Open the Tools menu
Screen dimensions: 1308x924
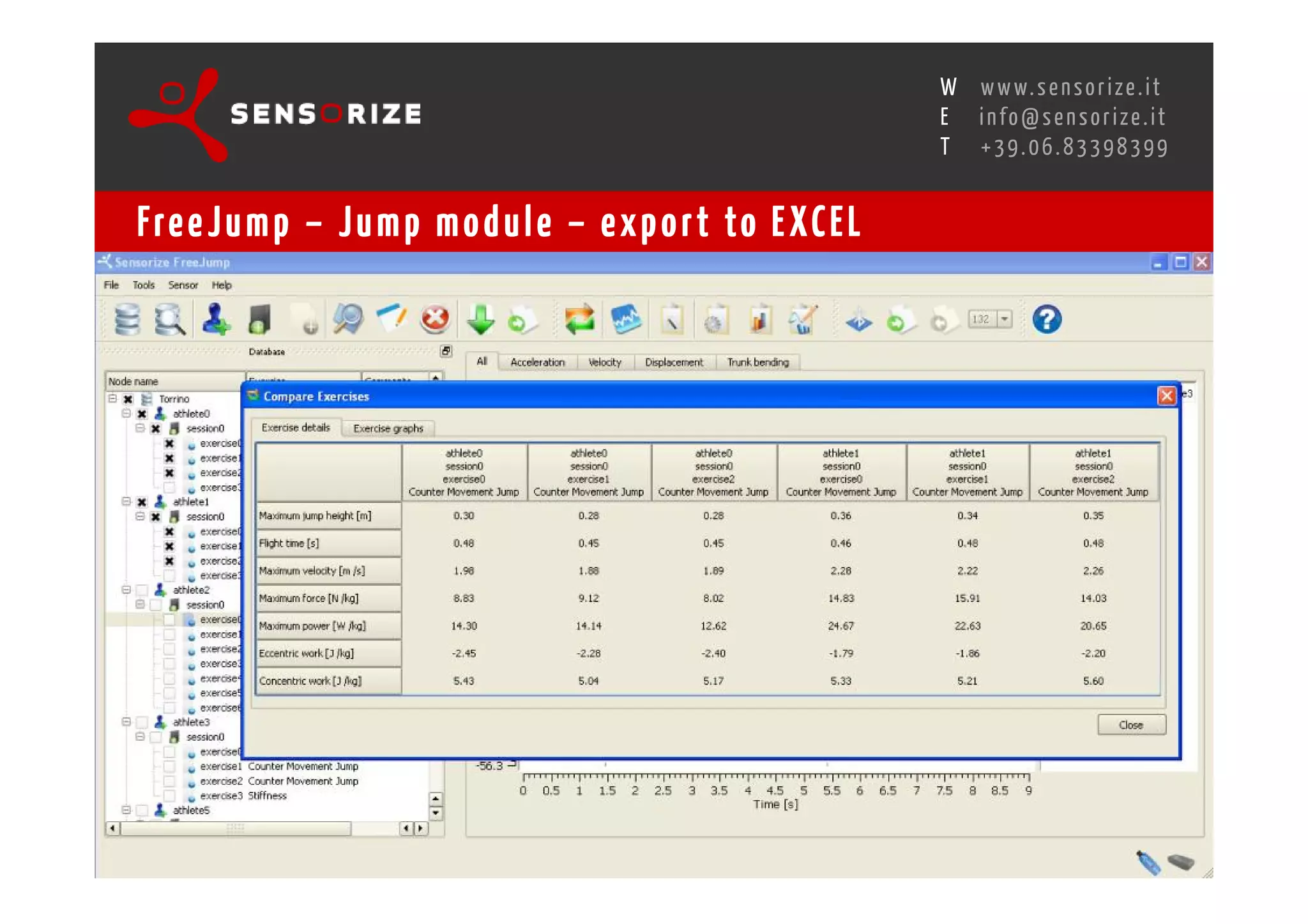144,285
